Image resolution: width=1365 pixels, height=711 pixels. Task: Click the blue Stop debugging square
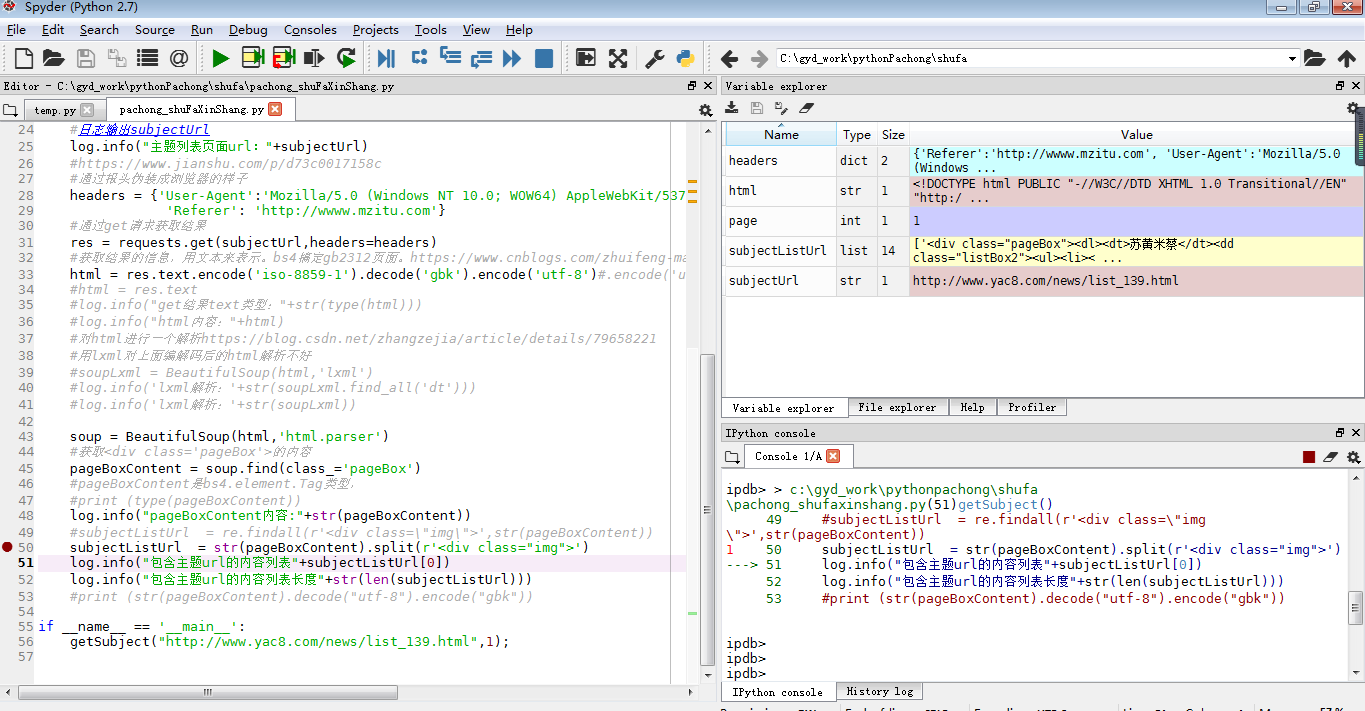pos(544,58)
